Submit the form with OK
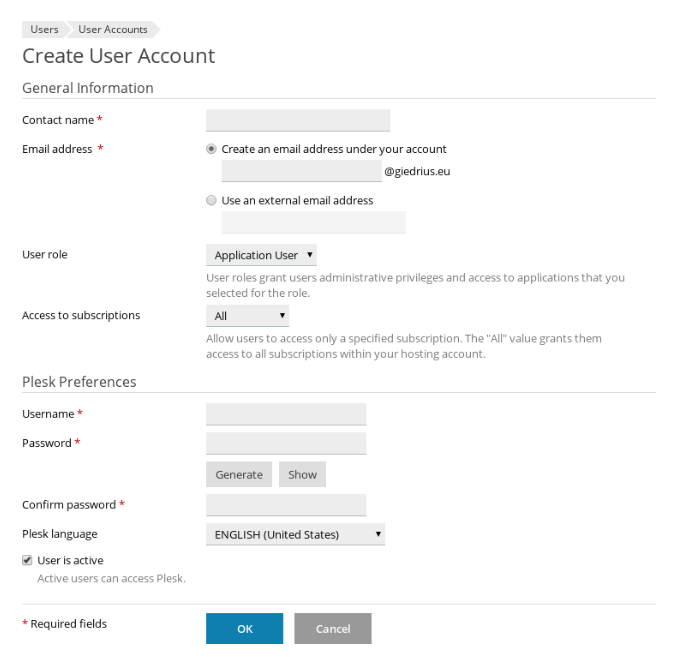The width and height of the screenshot is (673, 657). tap(245, 629)
